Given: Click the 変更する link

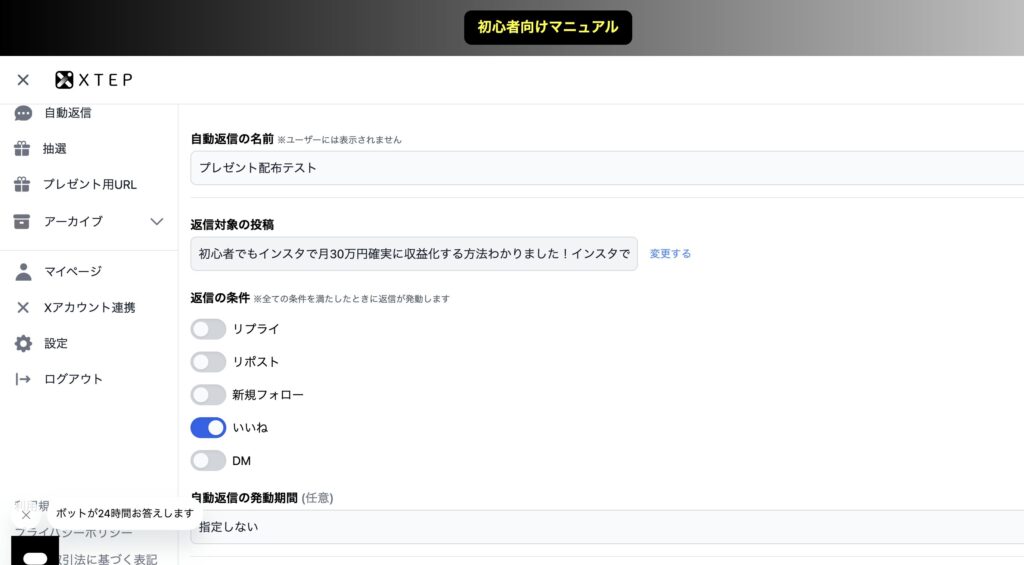Looking at the screenshot, I should click(670, 254).
